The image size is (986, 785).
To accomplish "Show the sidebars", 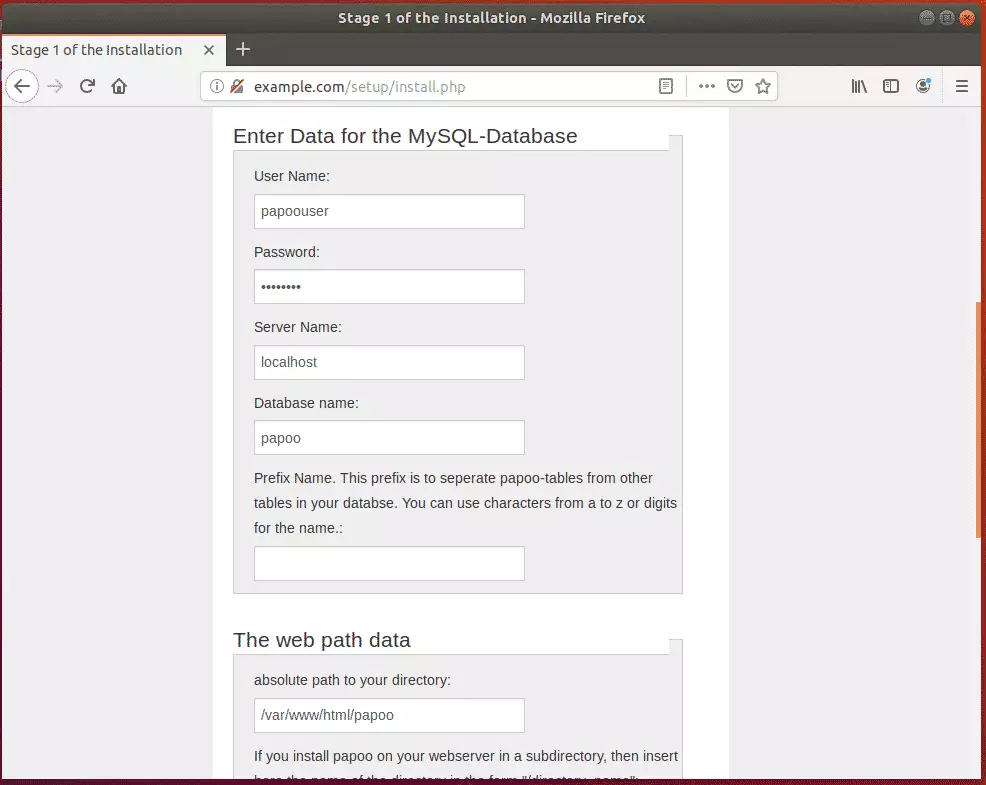I will click(890, 86).
